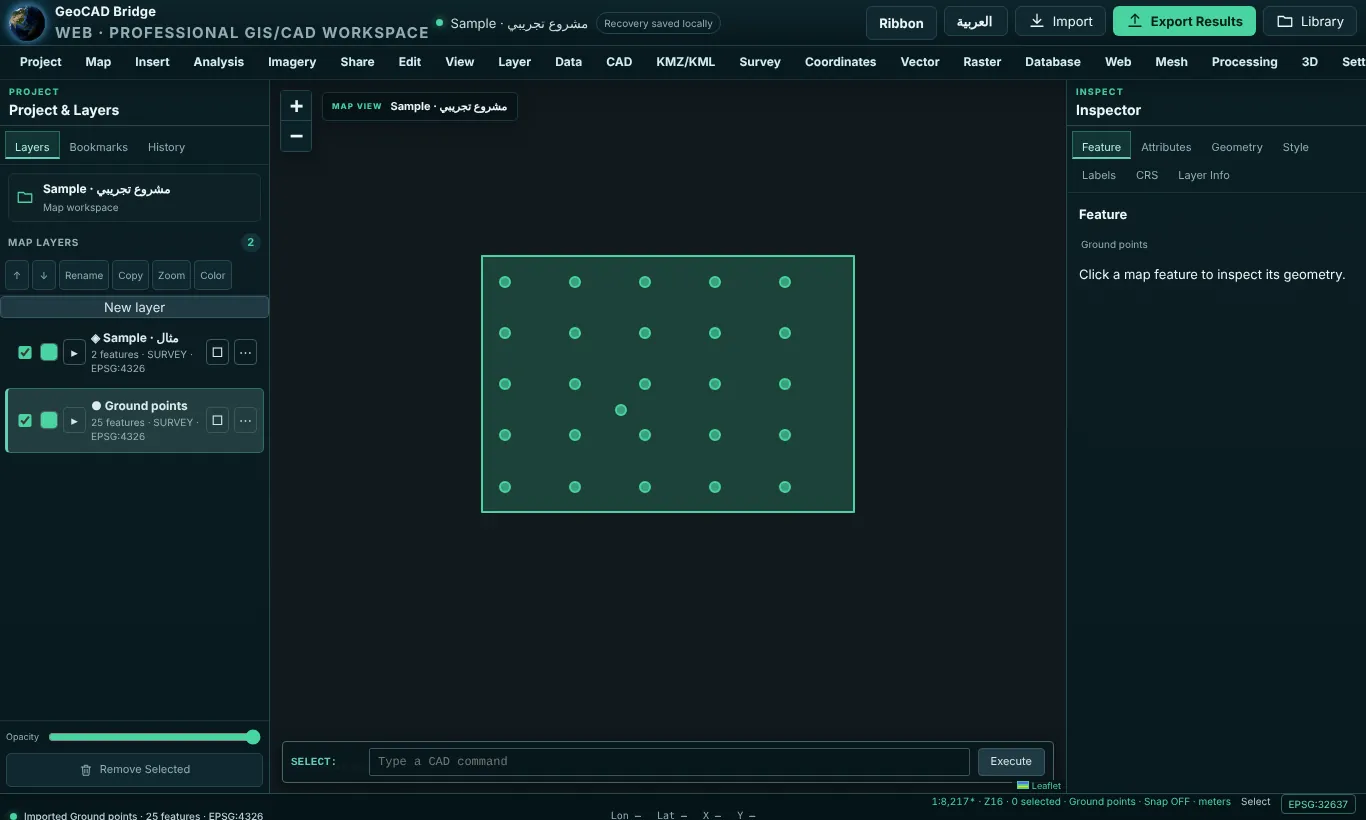Move selected layer down with arrow button
This screenshot has width=1366, height=820.
[43, 275]
